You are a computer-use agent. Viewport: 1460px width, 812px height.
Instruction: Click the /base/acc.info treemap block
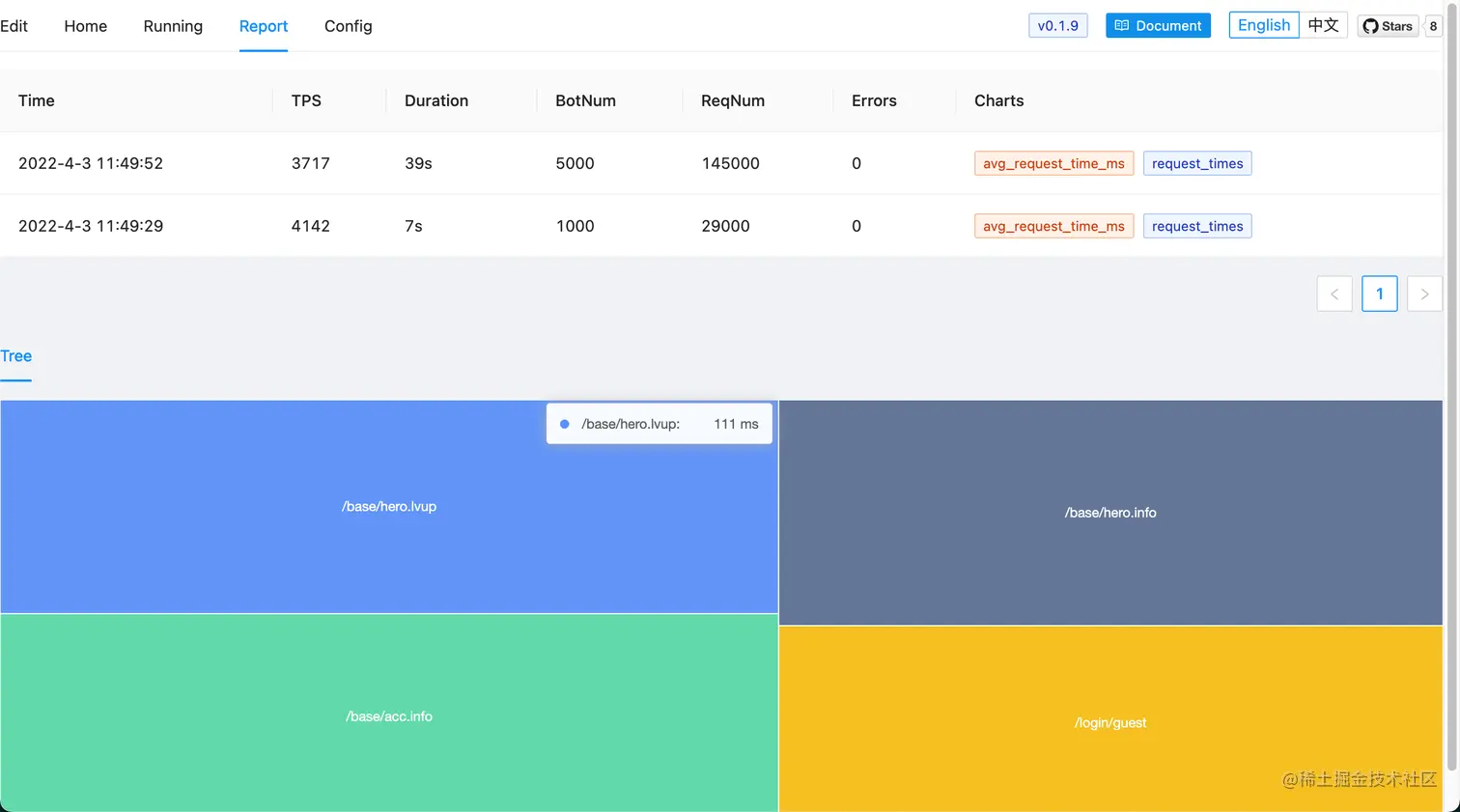(x=389, y=715)
